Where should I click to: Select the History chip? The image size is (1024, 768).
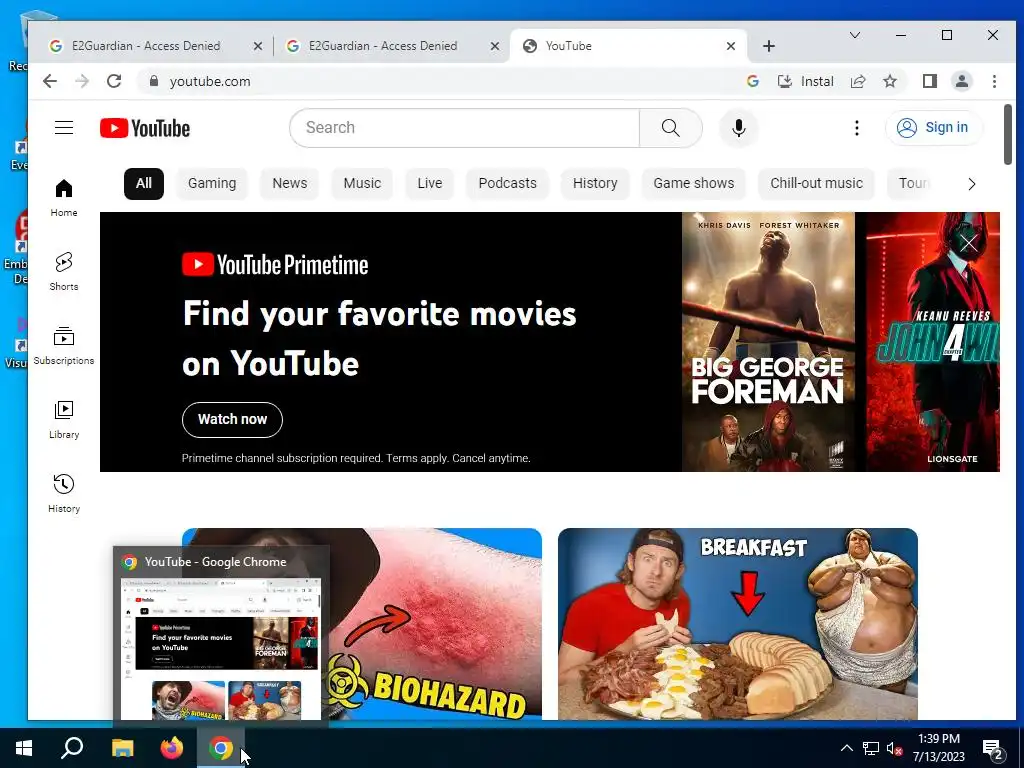point(595,184)
